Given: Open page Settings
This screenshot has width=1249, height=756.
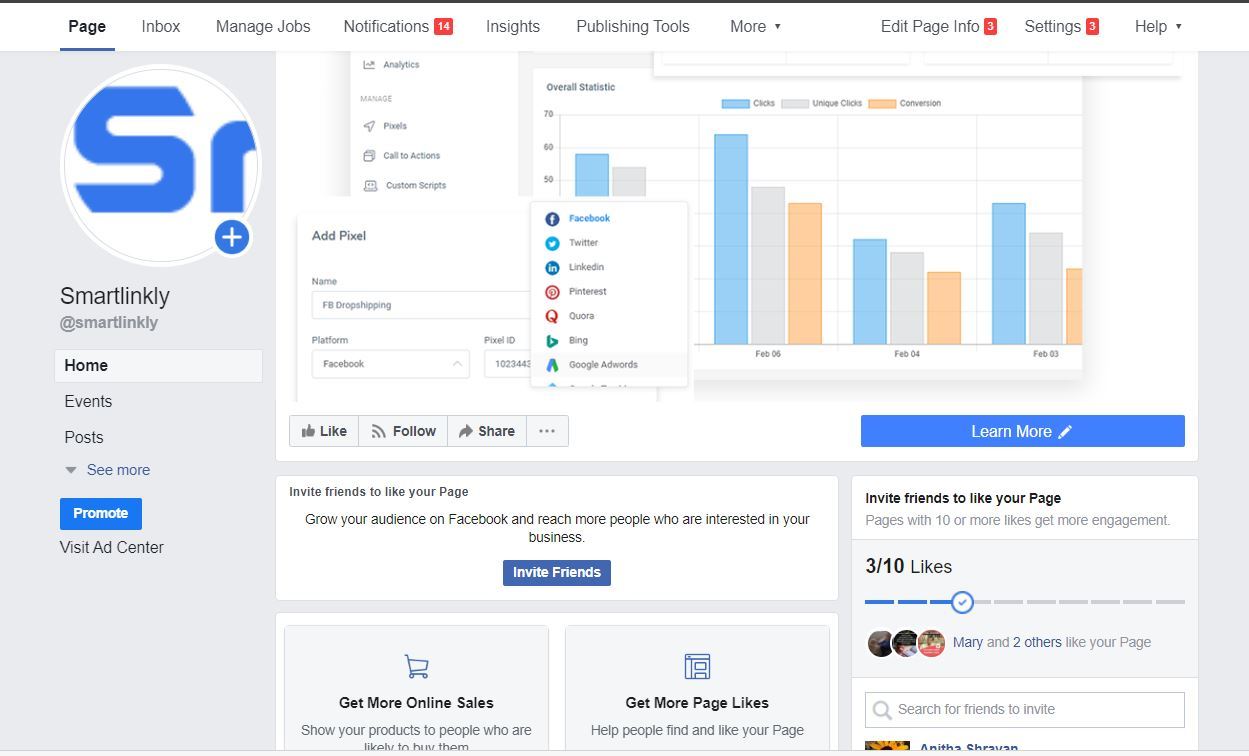Looking at the screenshot, I should (1062, 27).
